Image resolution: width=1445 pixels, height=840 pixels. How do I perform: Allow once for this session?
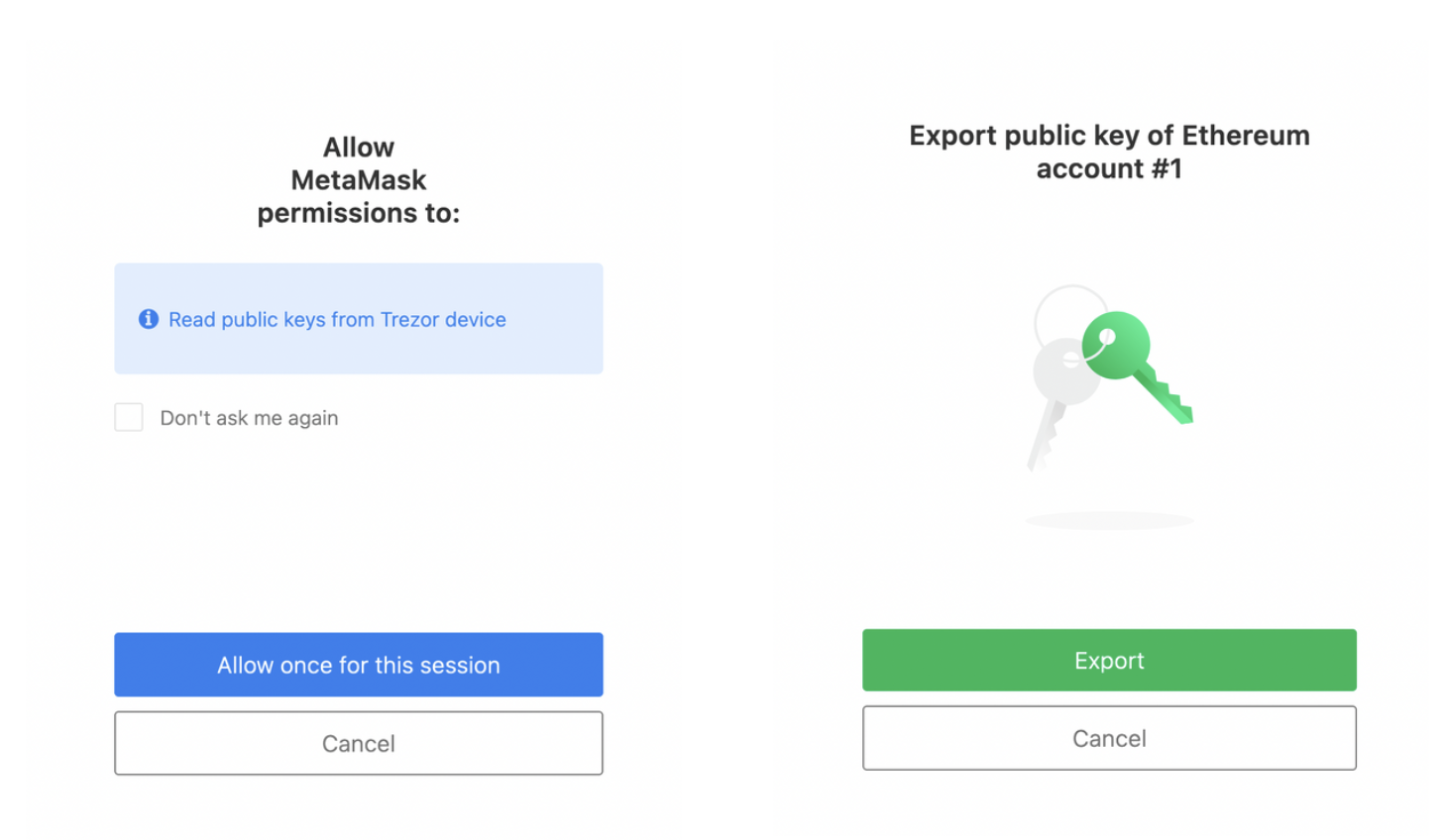click(359, 665)
